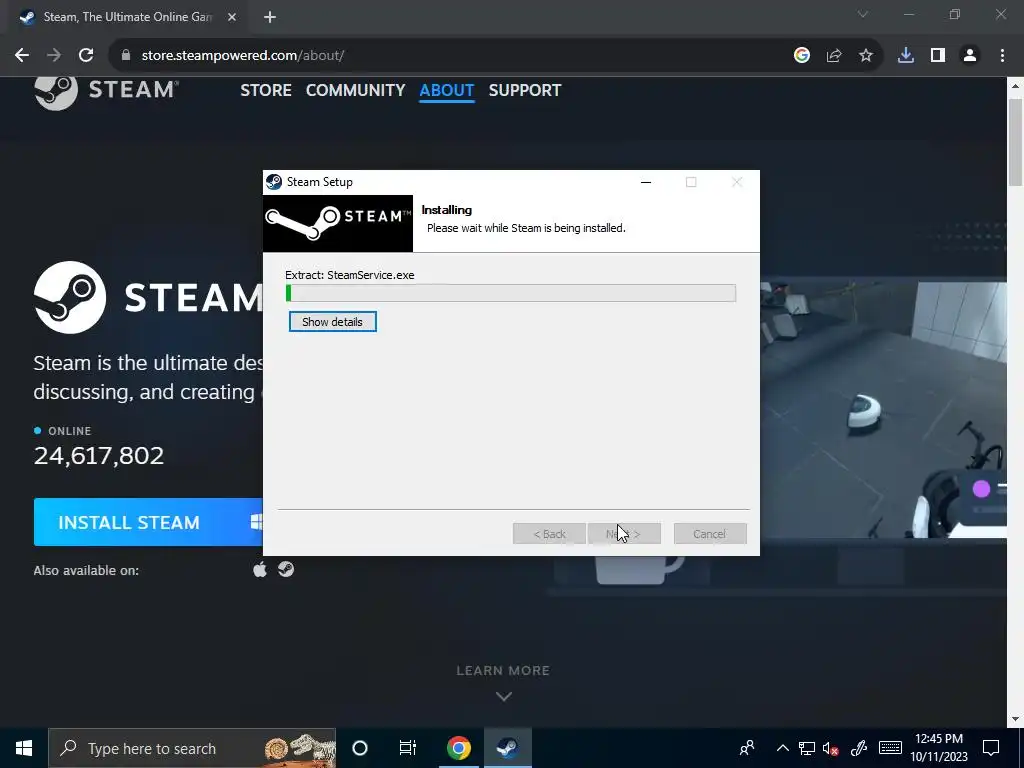
Task: Click the 'Extract: SteamService.exe' text
Action: (350, 275)
